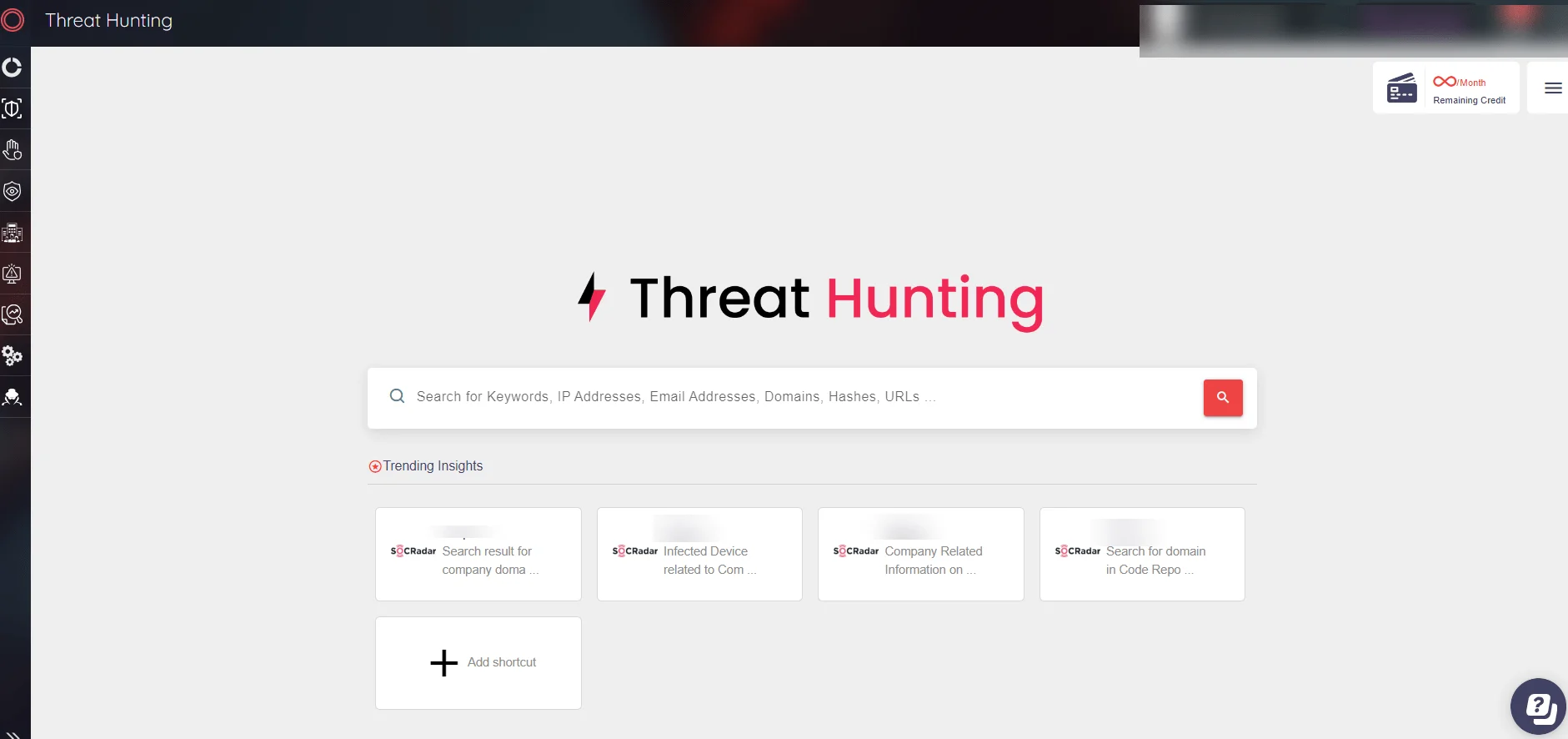Open the hacker user icon in sidebar
Image resolution: width=1568 pixels, height=739 pixels.
click(13, 397)
